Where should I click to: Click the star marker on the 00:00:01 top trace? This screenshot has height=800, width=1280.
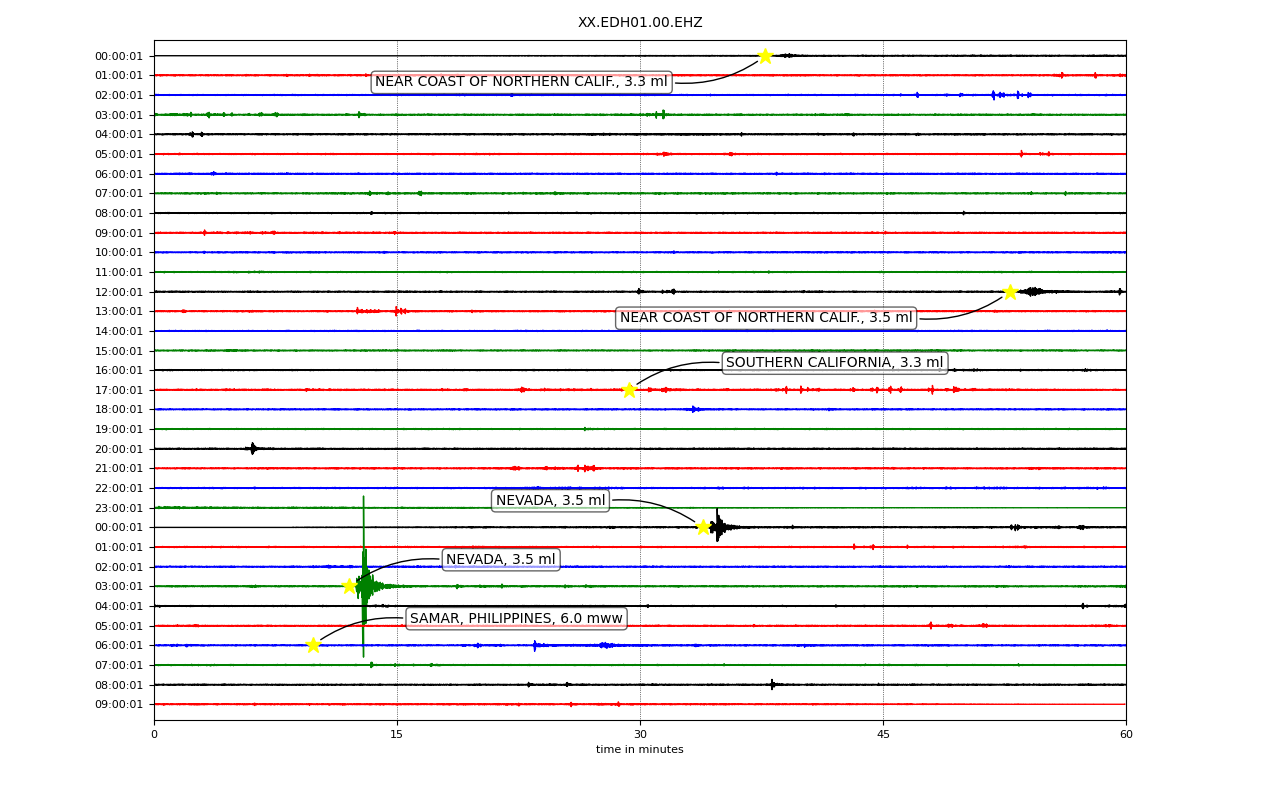tap(765, 56)
